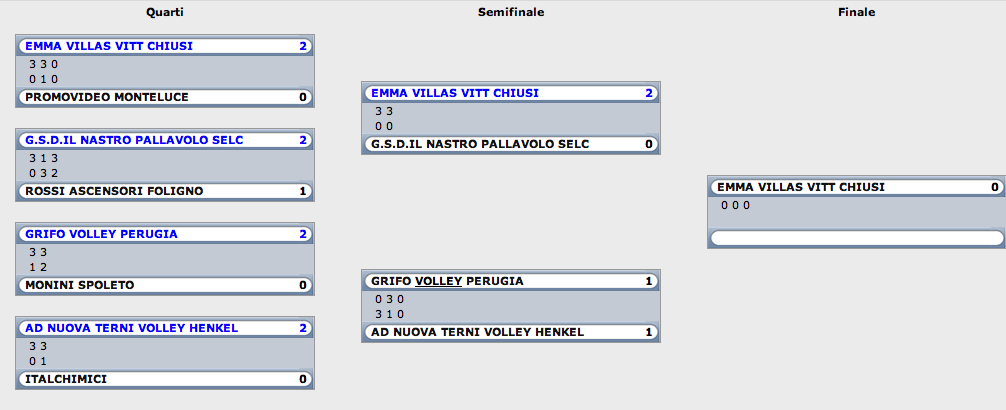Click the Finale column heading
This screenshot has width=1006, height=410.
click(857, 12)
